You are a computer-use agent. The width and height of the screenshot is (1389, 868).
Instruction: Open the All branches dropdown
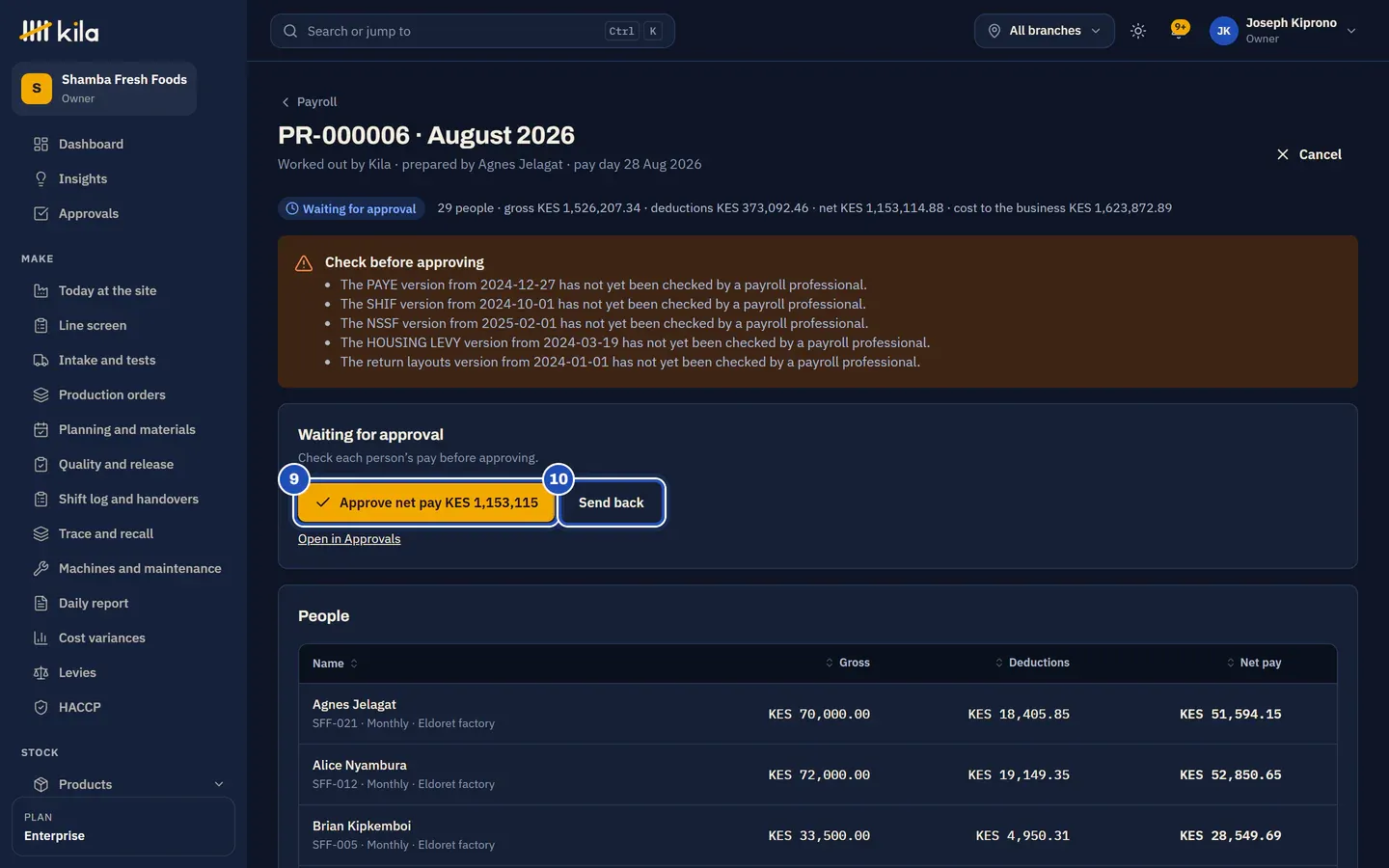[x=1044, y=31]
